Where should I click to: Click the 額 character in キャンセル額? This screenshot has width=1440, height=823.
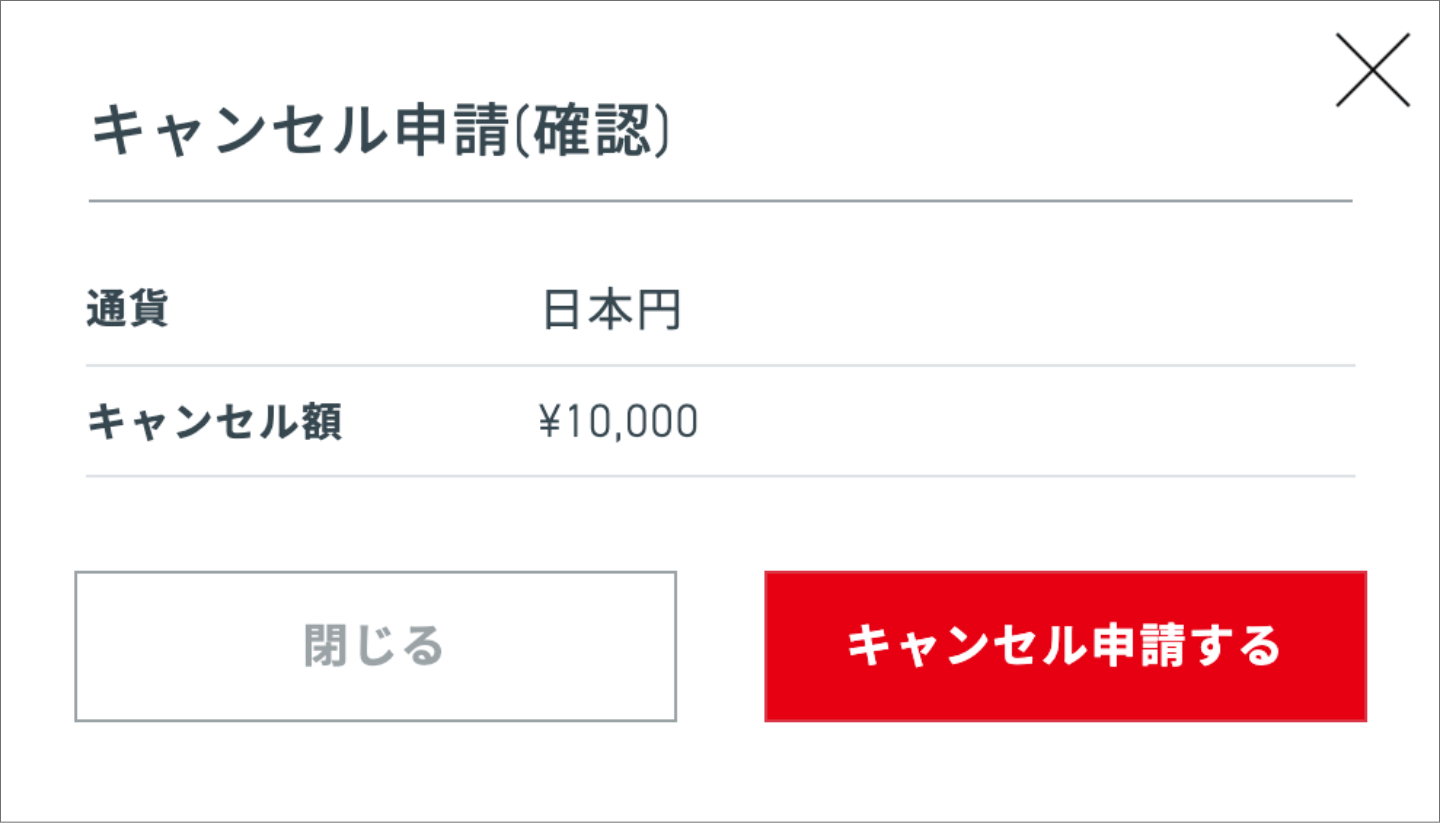pyautogui.click(x=320, y=423)
